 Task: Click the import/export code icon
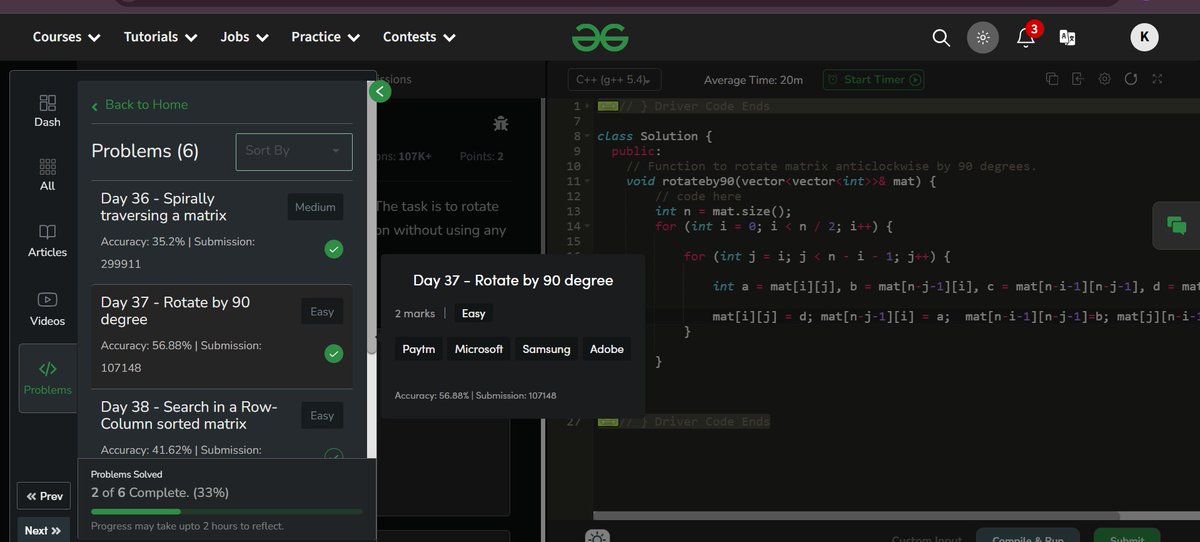(1078, 80)
